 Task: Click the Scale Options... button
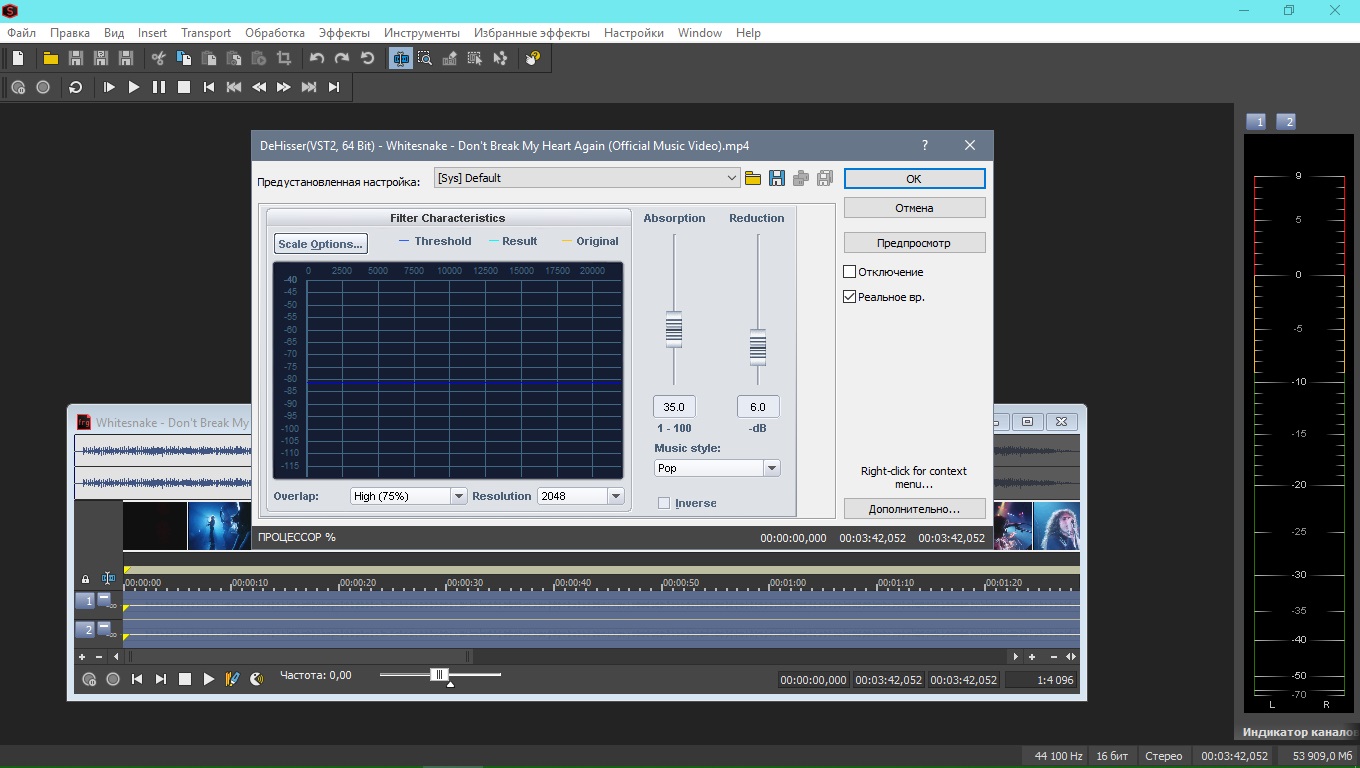tap(320, 244)
